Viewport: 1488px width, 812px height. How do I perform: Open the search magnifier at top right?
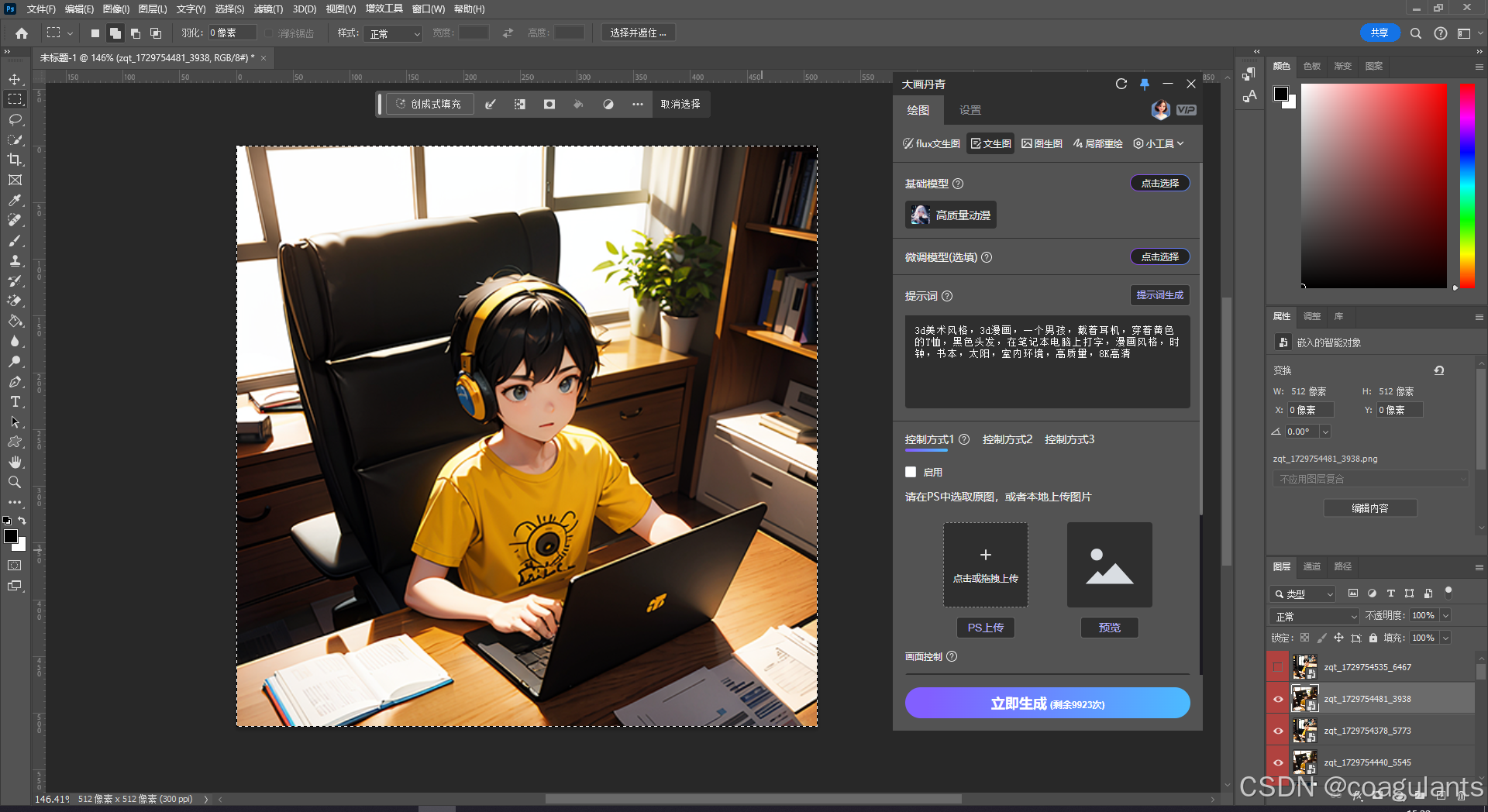click(1415, 33)
